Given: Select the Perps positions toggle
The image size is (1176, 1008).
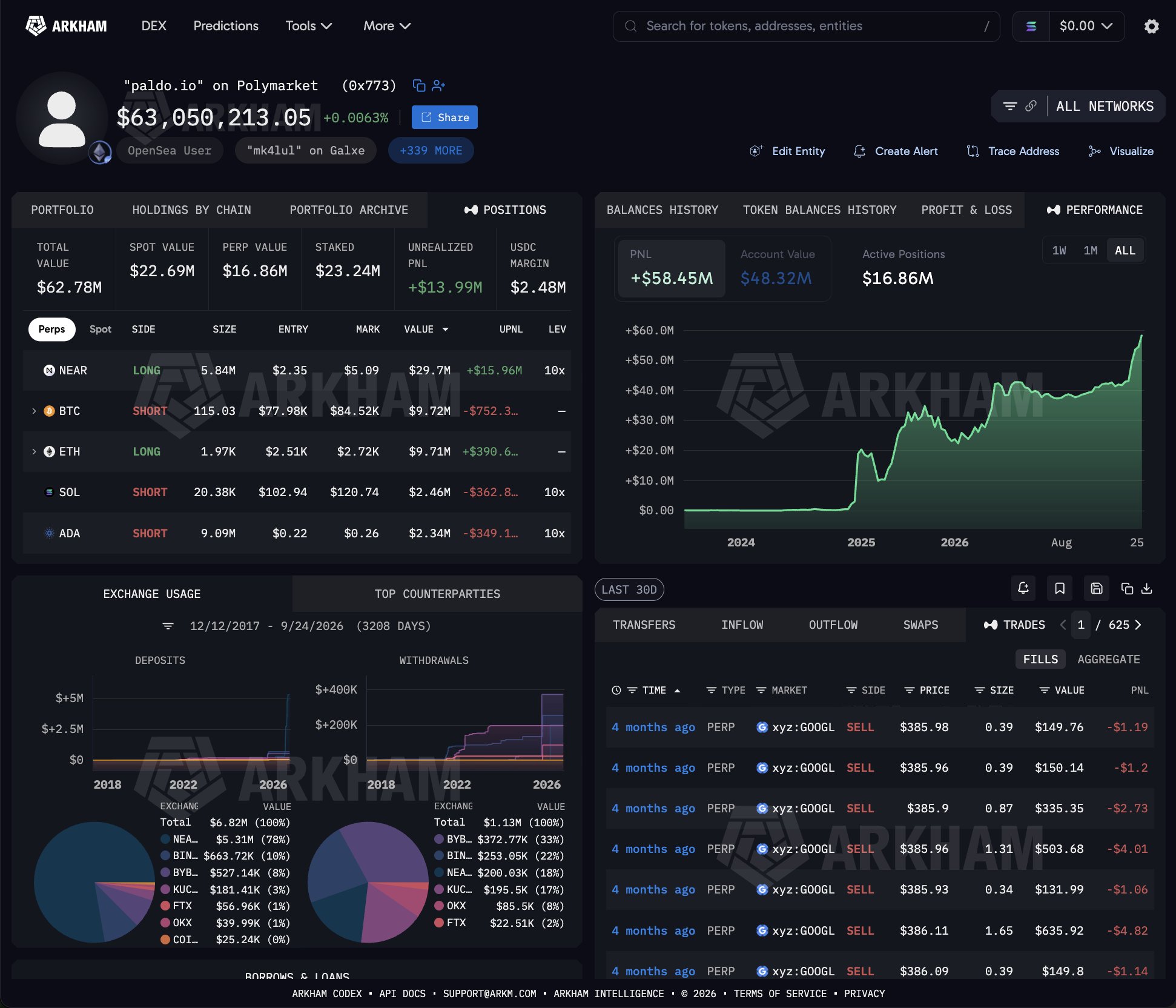Looking at the screenshot, I should pyautogui.click(x=51, y=329).
